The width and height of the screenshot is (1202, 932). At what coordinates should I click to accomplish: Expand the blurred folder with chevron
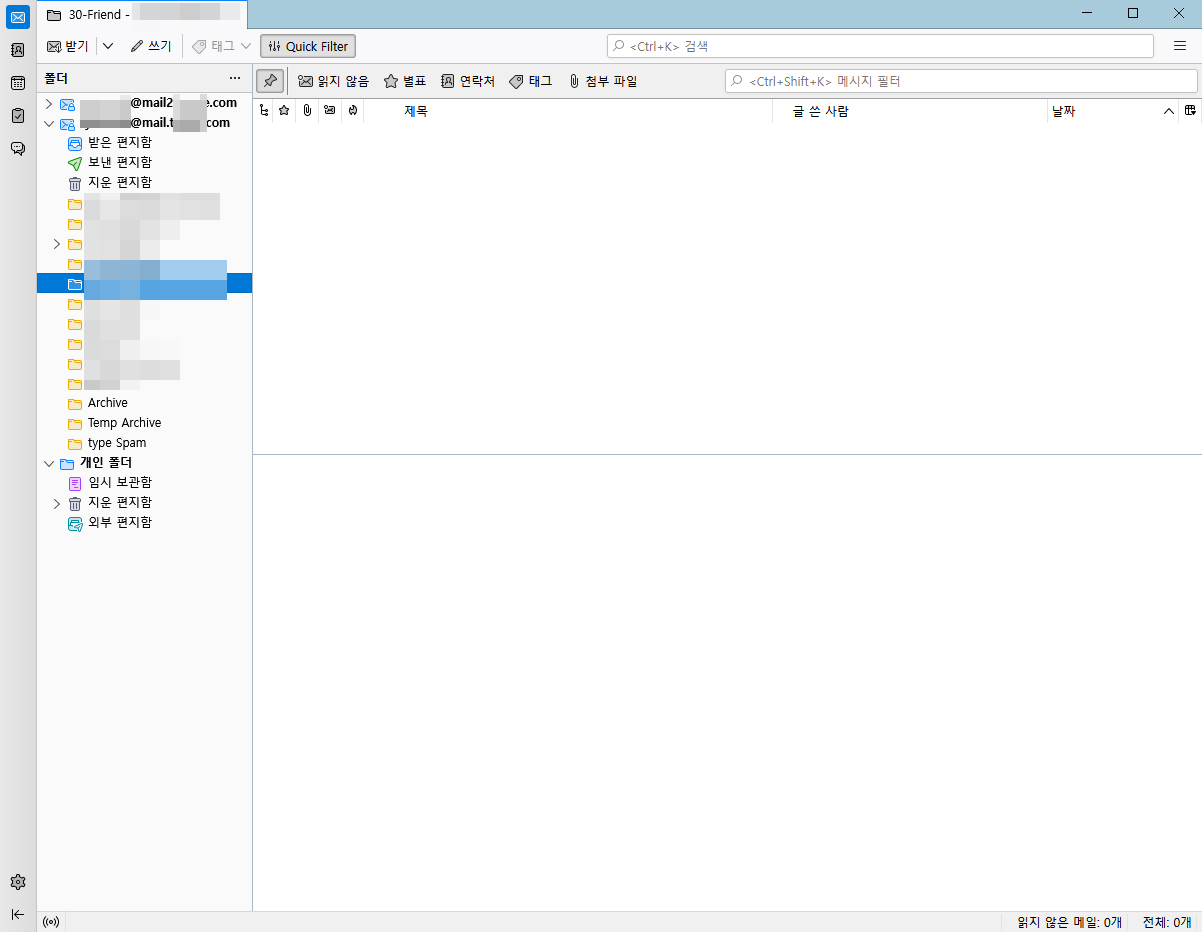[x=57, y=244]
